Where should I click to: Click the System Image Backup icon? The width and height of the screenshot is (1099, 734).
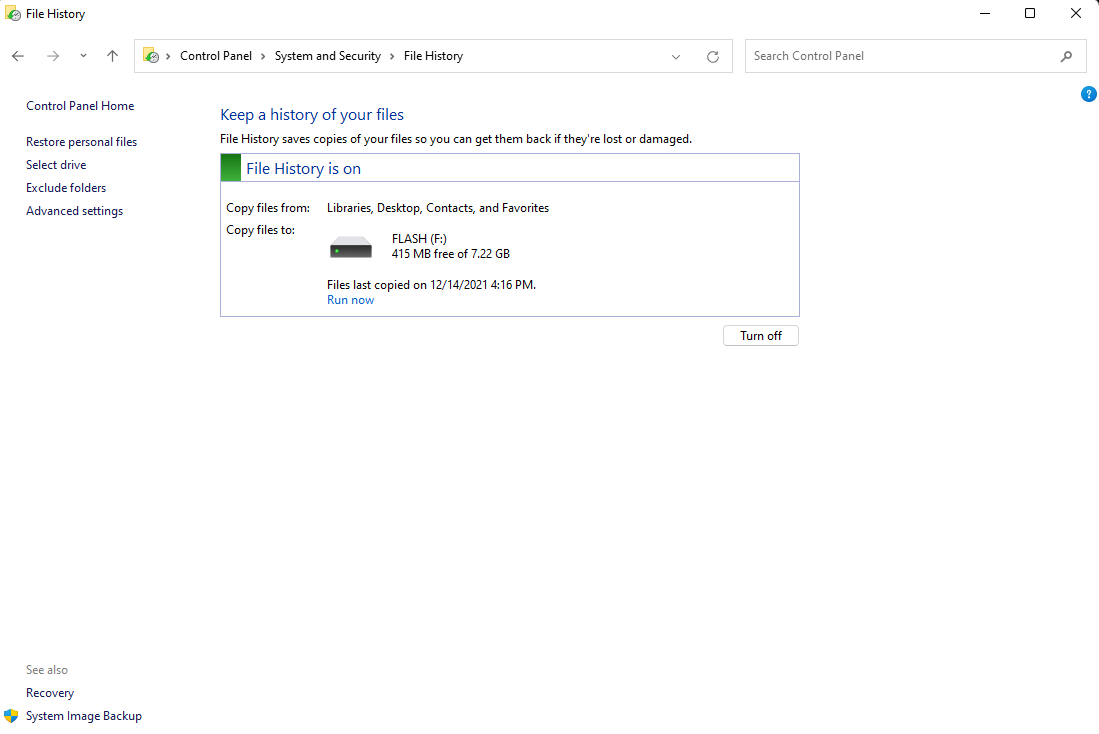[x=11, y=715]
